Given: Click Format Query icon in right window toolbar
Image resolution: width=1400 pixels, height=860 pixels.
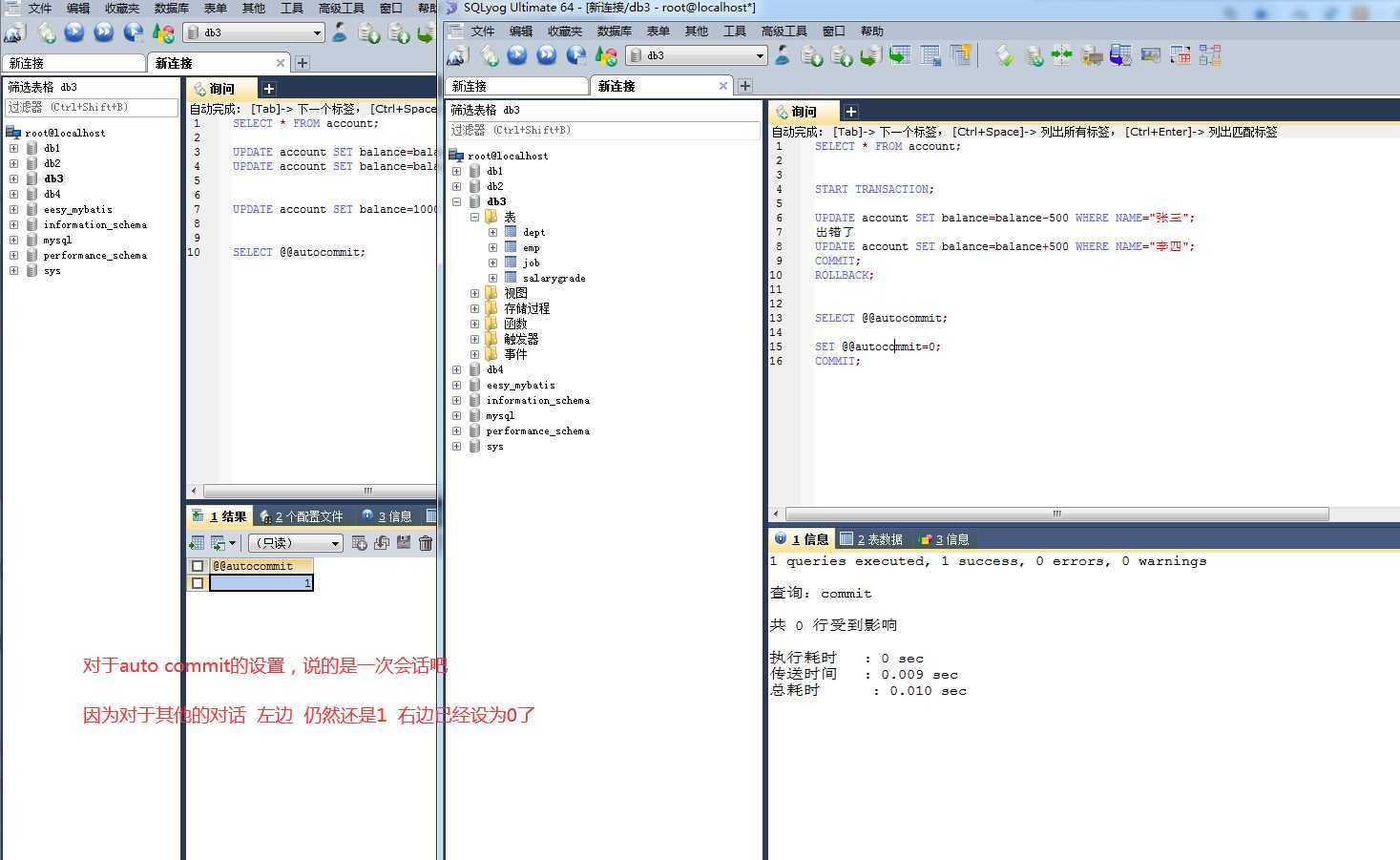Looking at the screenshot, I should pos(606,55).
